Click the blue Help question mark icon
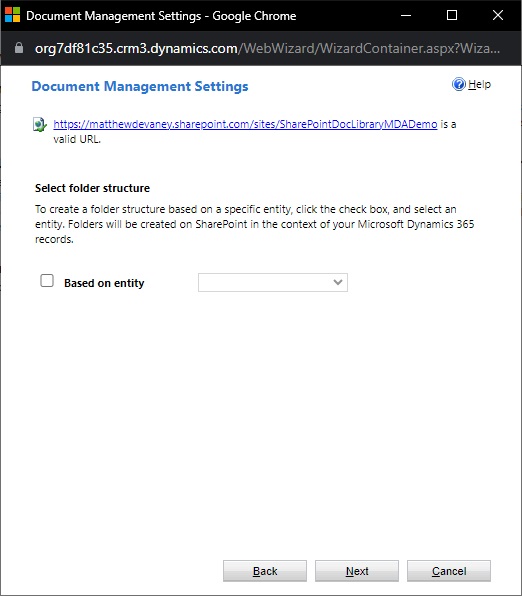Image resolution: width=522 pixels, height=596 pixels. 459,84
